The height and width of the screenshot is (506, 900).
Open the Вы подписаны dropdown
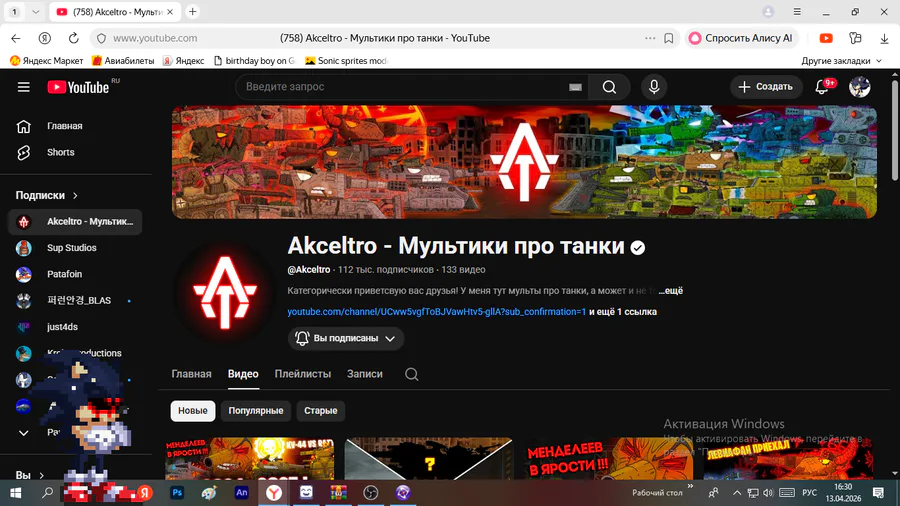pos(346,338)
